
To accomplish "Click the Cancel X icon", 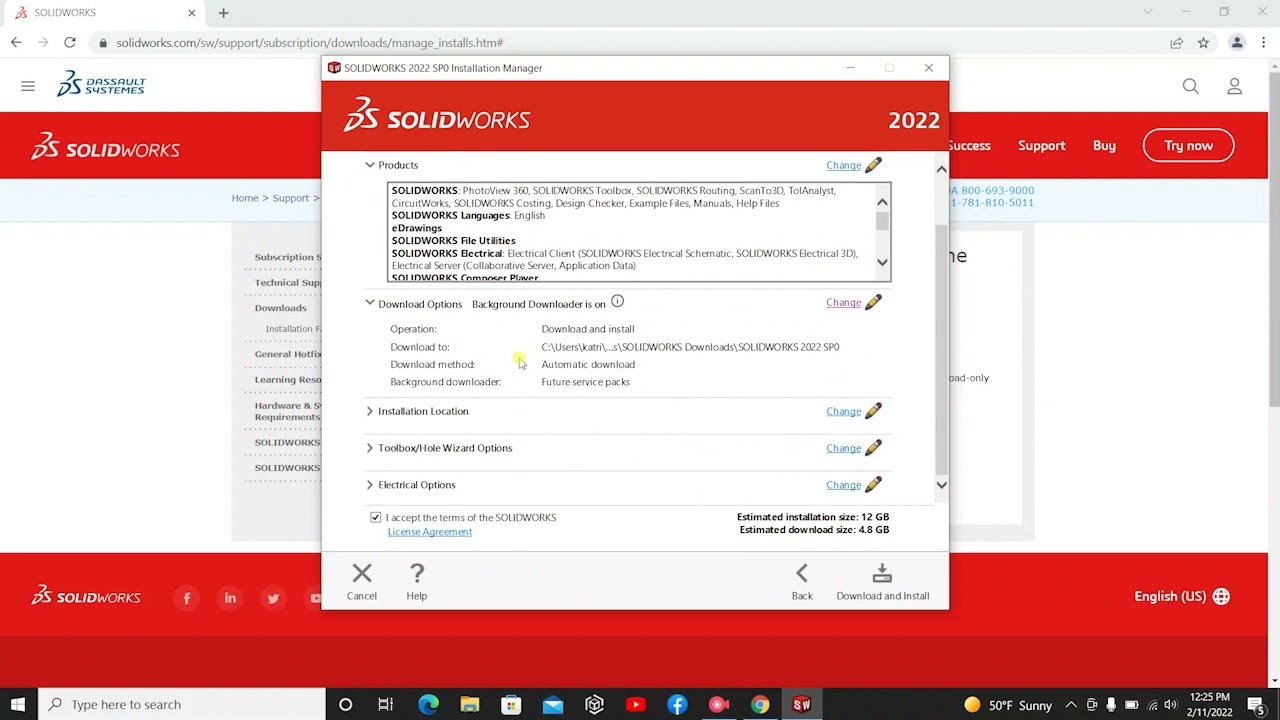I will coord(362,573).
